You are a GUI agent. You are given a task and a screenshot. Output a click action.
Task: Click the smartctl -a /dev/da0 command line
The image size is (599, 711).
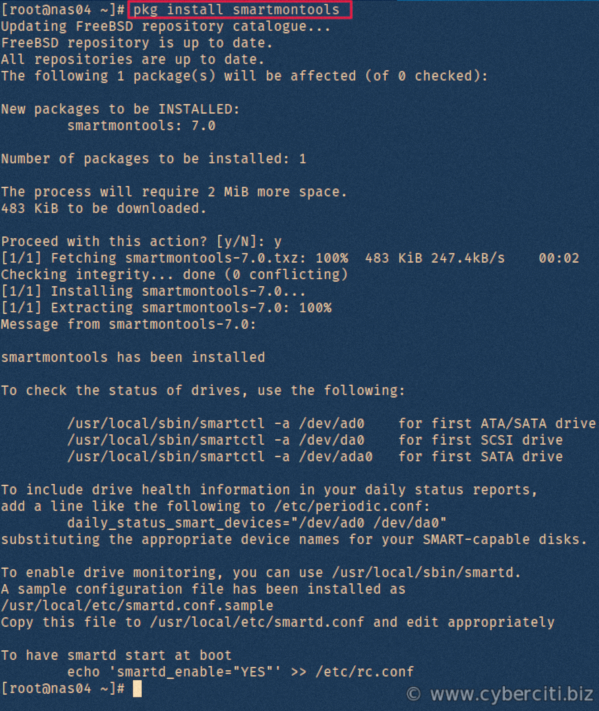tap(216, 440)
